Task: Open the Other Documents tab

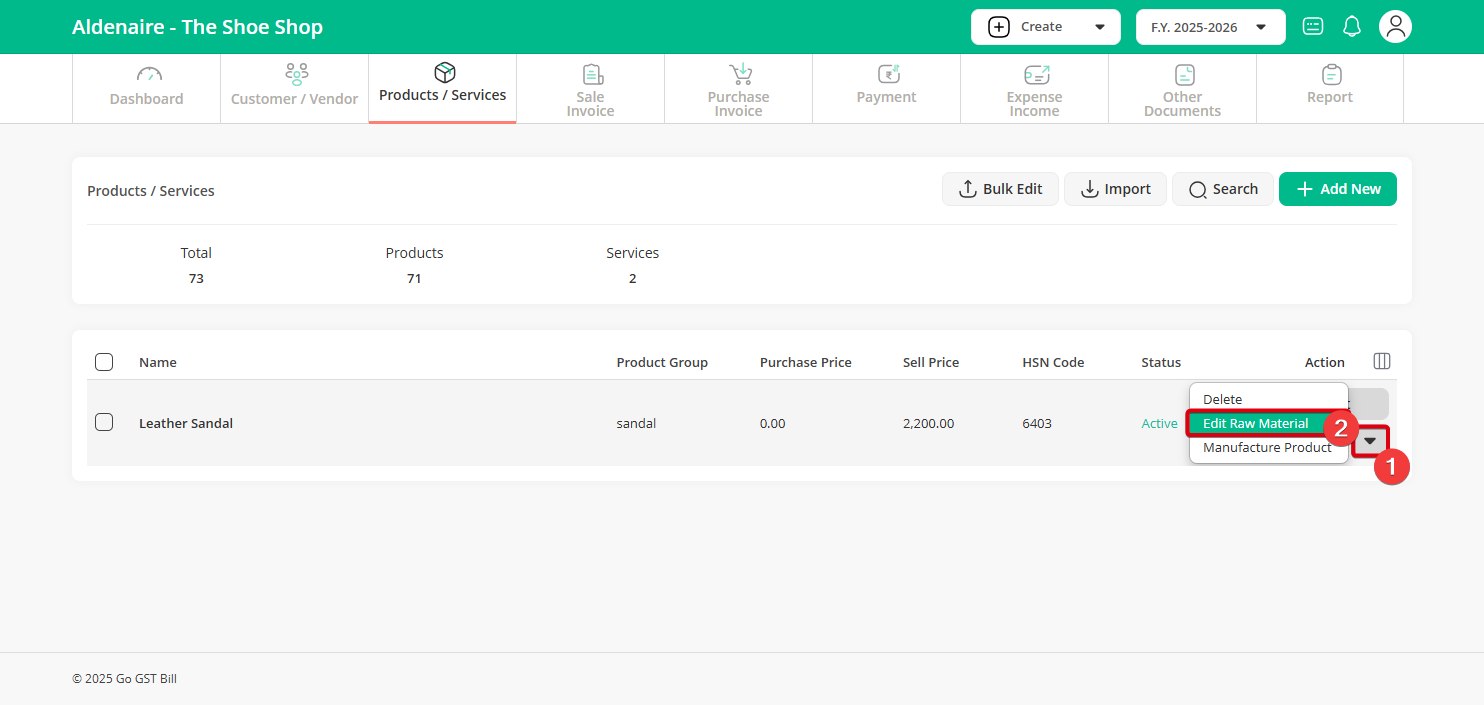Action: [x=1182, y=88]
